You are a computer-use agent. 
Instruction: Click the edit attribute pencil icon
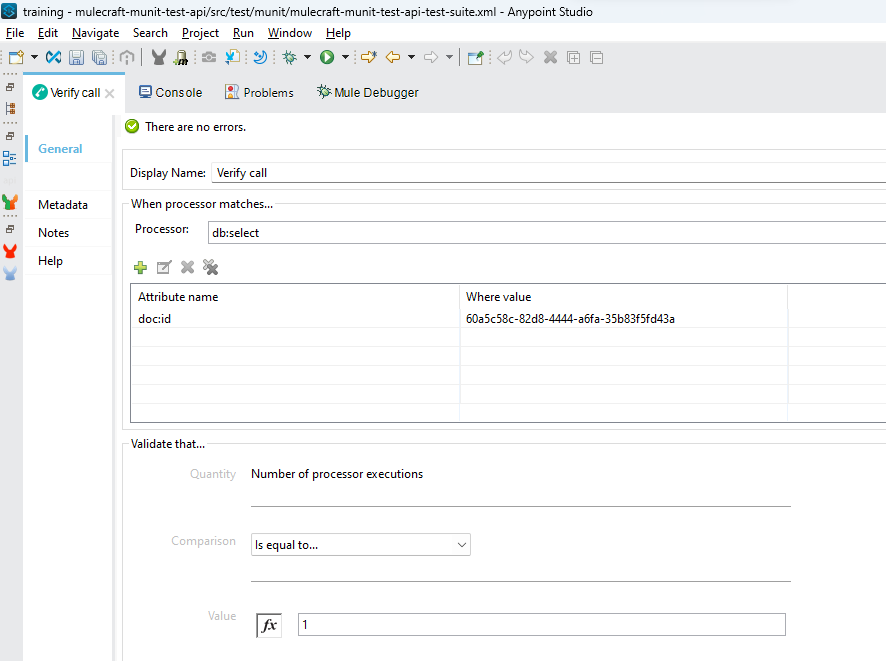pos(164,267)
